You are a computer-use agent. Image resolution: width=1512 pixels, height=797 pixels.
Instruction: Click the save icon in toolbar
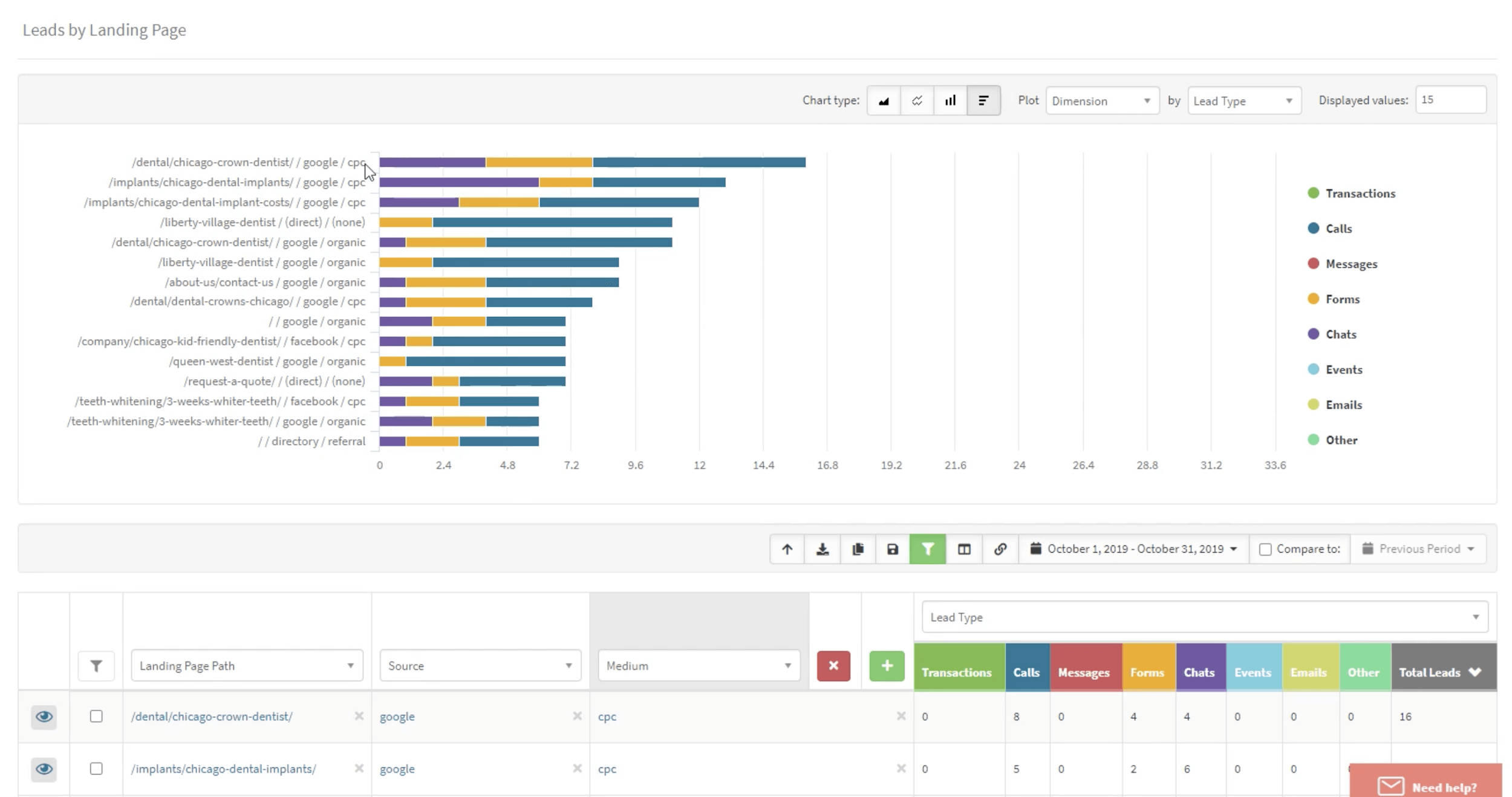pos(893,549)
